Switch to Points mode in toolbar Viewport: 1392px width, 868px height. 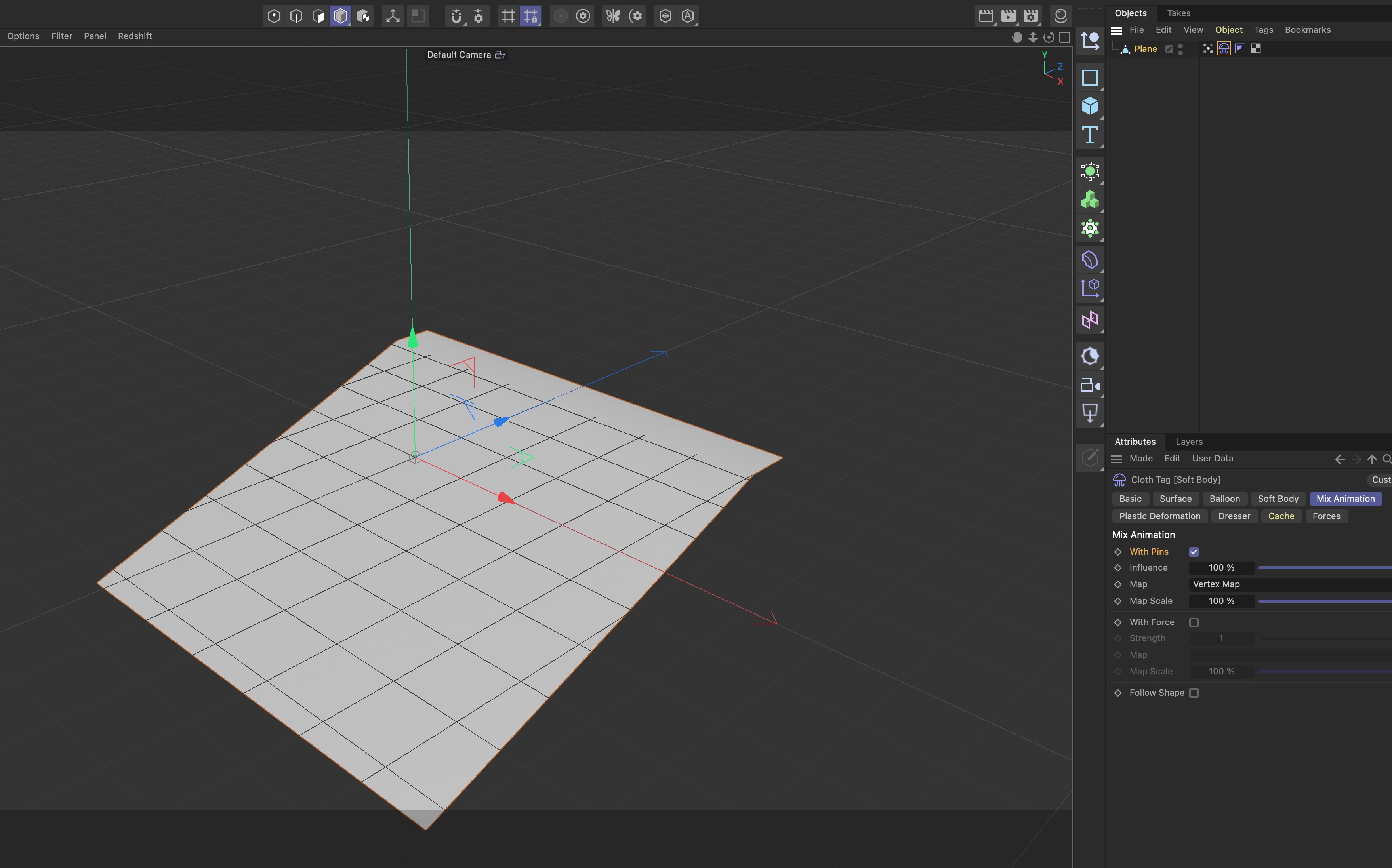click(x=274, y=16)
